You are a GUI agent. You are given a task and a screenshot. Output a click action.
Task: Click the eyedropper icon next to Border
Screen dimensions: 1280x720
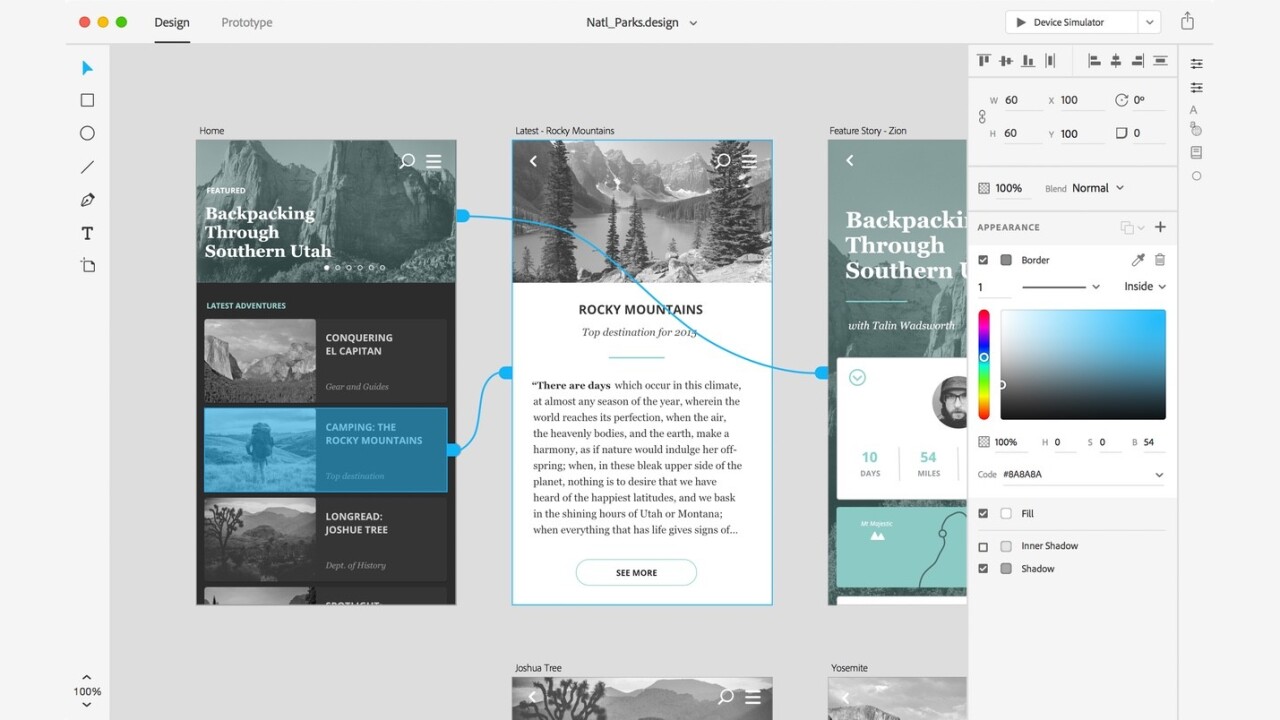pyautogui.click(x=1137, y=260)
